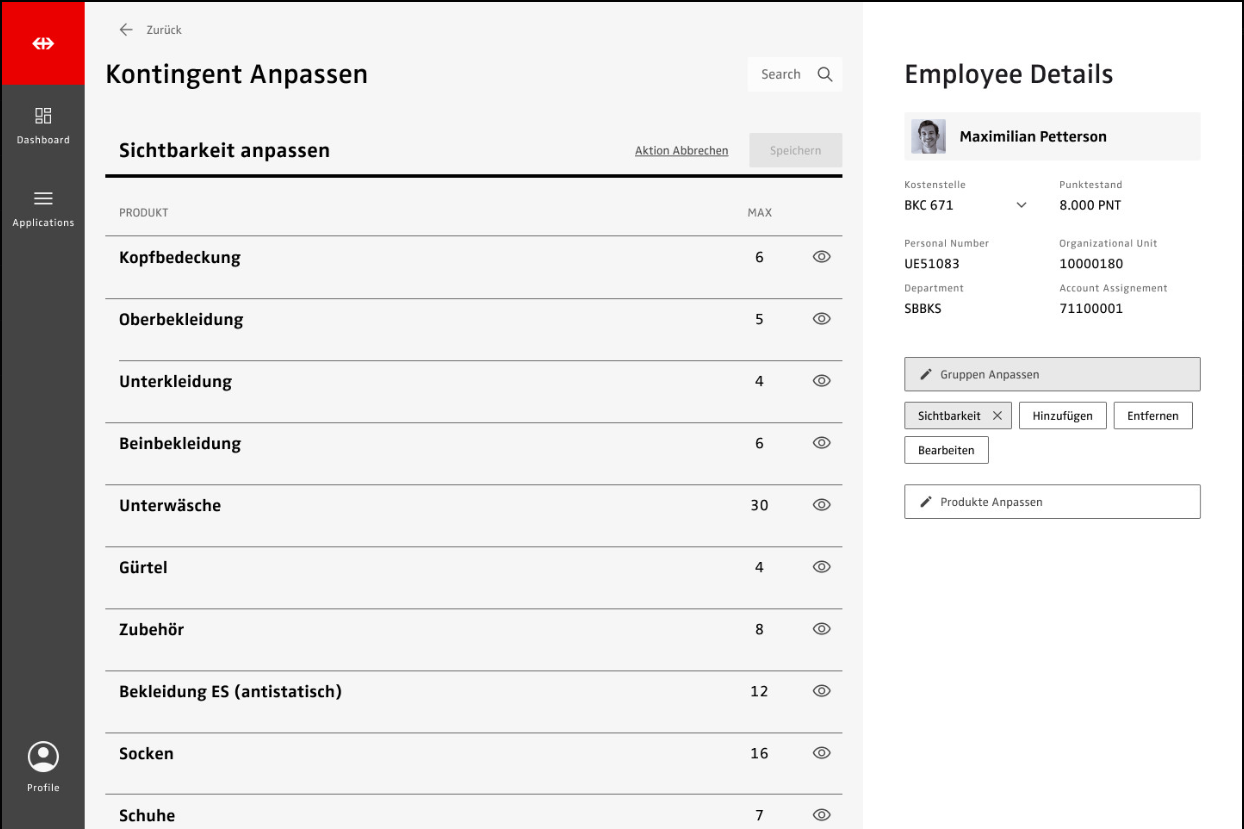Click the Bearbeiten button
Image resolution: width=1244 pixels, height=829 pixels.
click(946, 450)
